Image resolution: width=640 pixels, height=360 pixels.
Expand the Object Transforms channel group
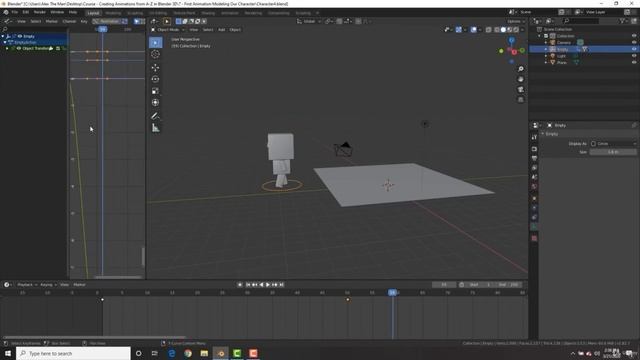7,49
